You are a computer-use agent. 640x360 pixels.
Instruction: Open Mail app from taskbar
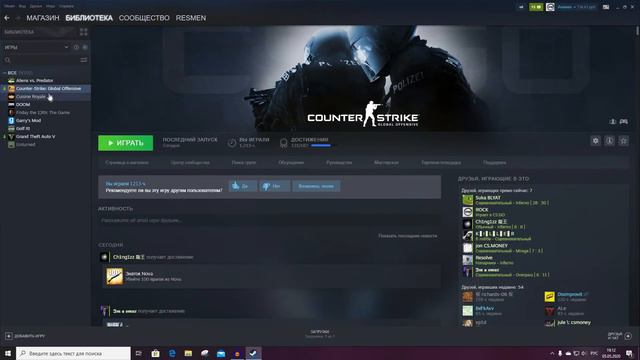pyautogui.click(x=221, y=353)
